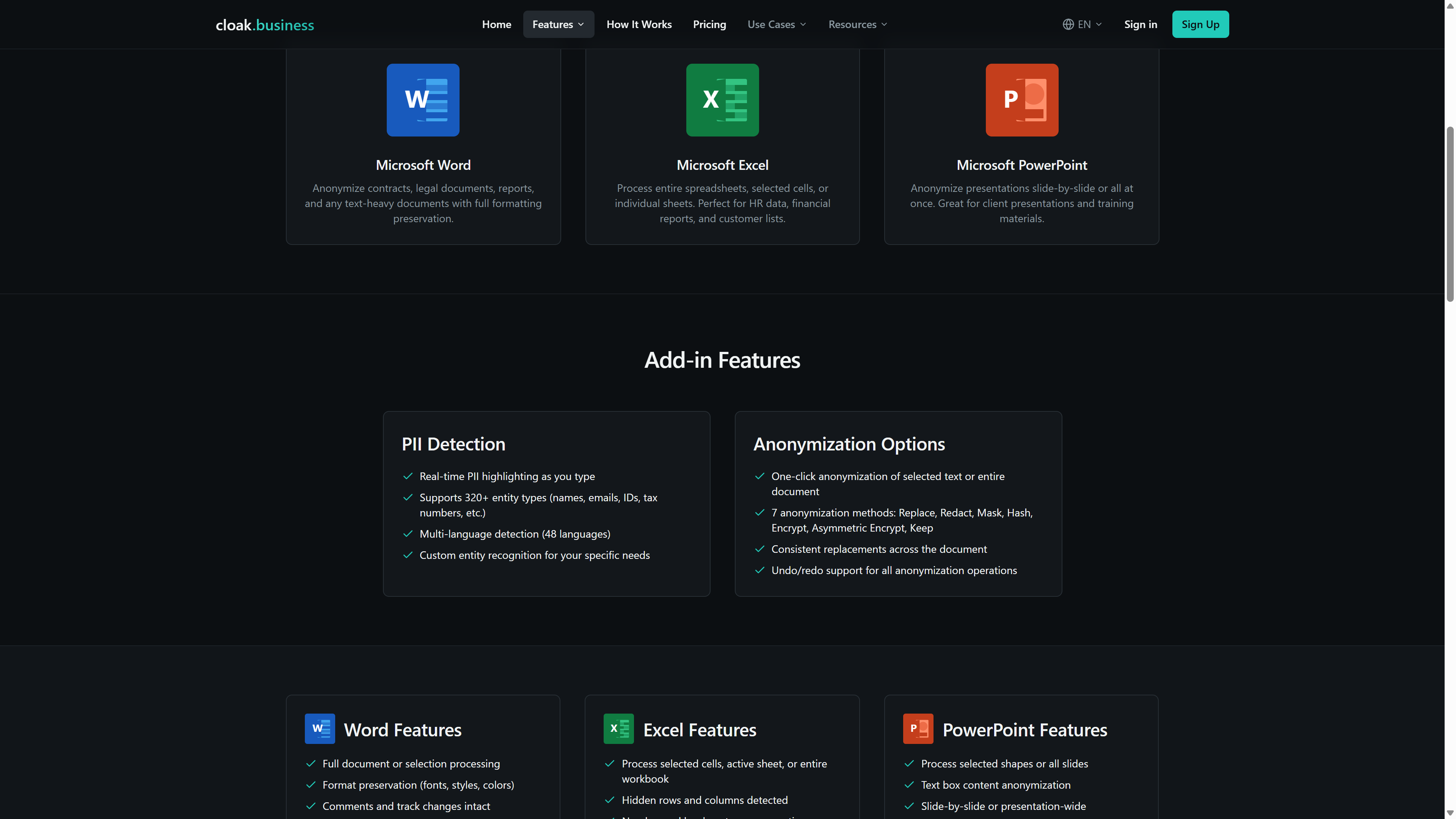Click checkmark beside Process selected shapes

tap(909, 764)
